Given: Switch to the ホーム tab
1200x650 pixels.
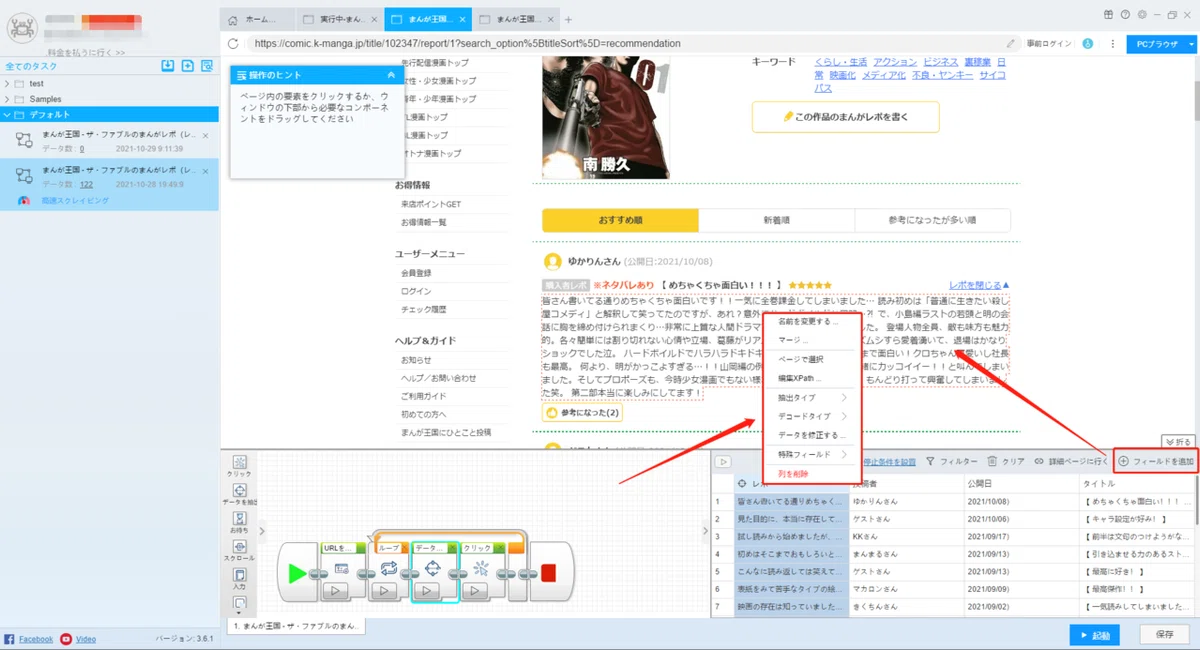Looking at the screenshot, I should (258, 19).
